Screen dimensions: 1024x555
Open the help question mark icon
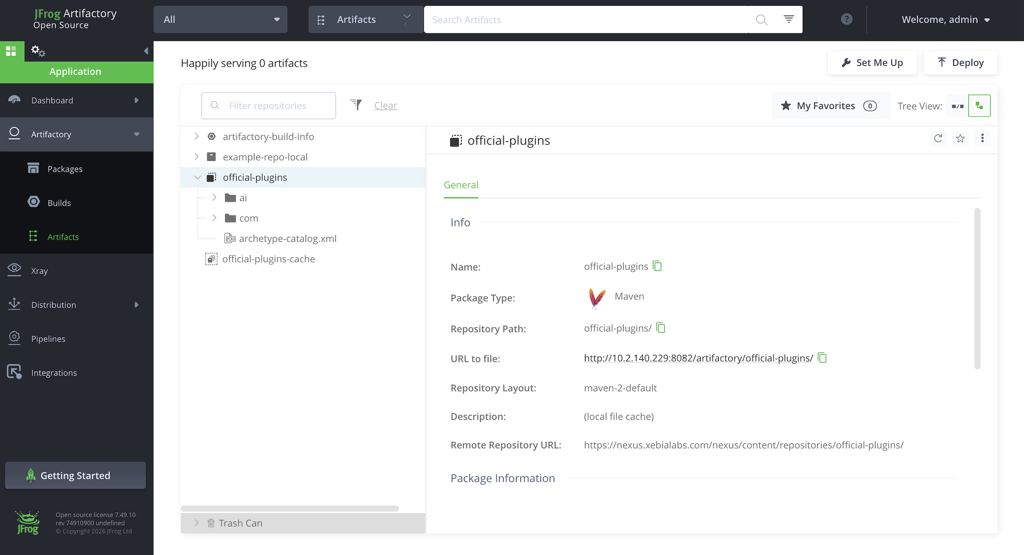pyautogui.click(x=847, y=20)
